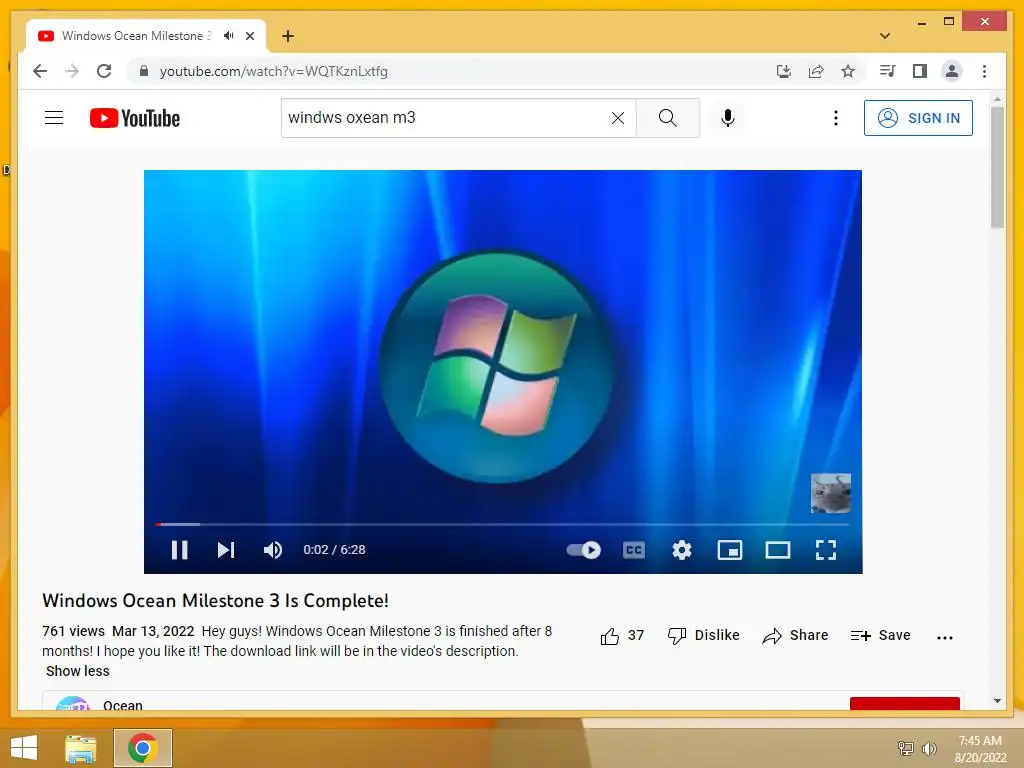This screenshot has height=768, width=1024.
Task: Open more actions ellipsis below video
Action: click(x=944, y=637)
